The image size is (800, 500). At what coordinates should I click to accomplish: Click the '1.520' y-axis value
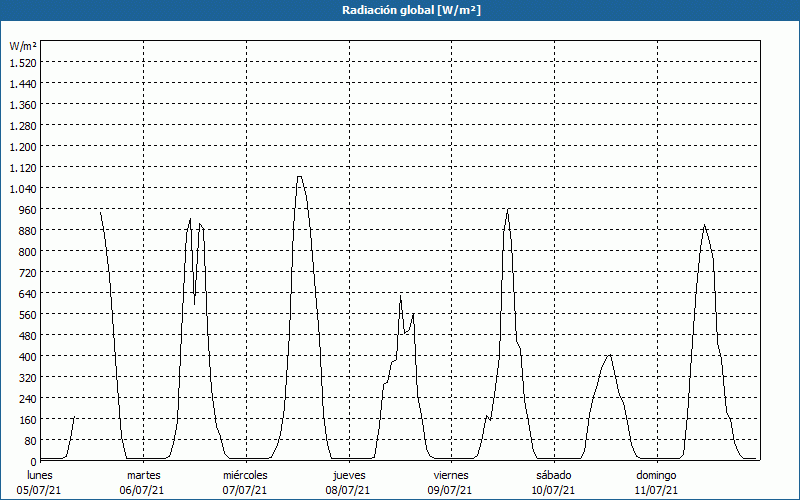point(23,63)
